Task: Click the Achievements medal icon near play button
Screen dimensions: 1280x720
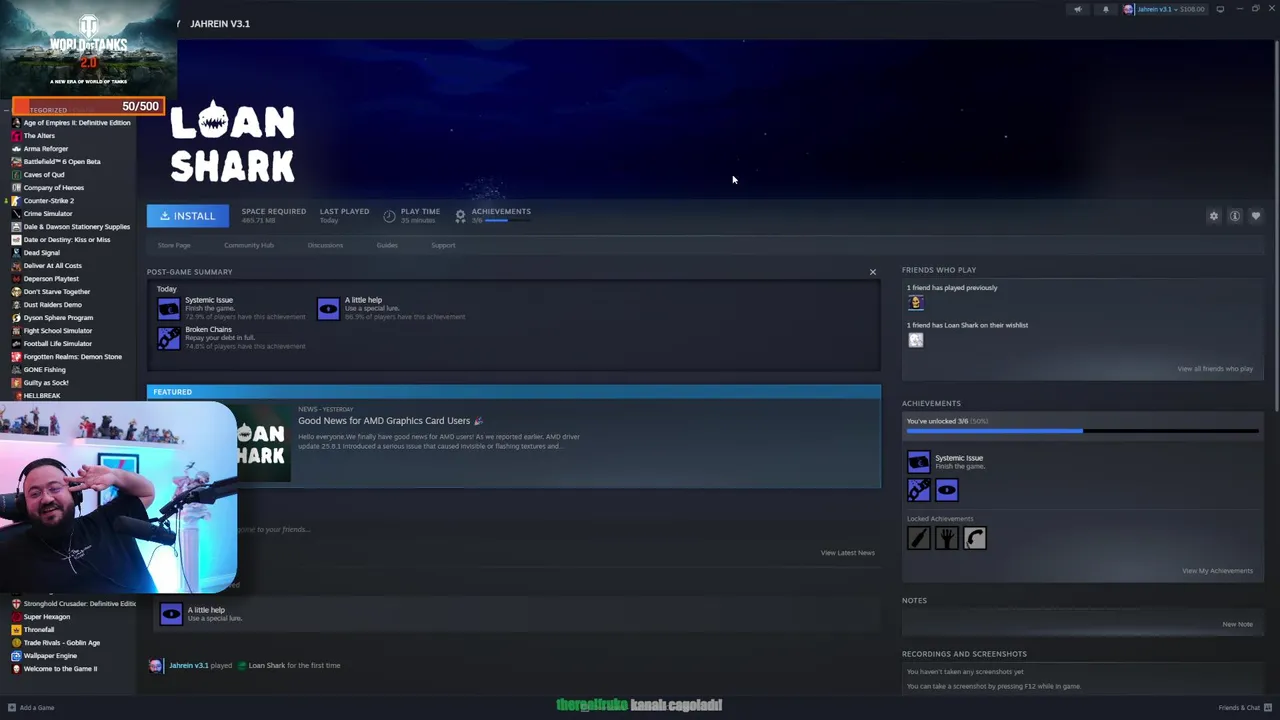Action: [460, 215]
